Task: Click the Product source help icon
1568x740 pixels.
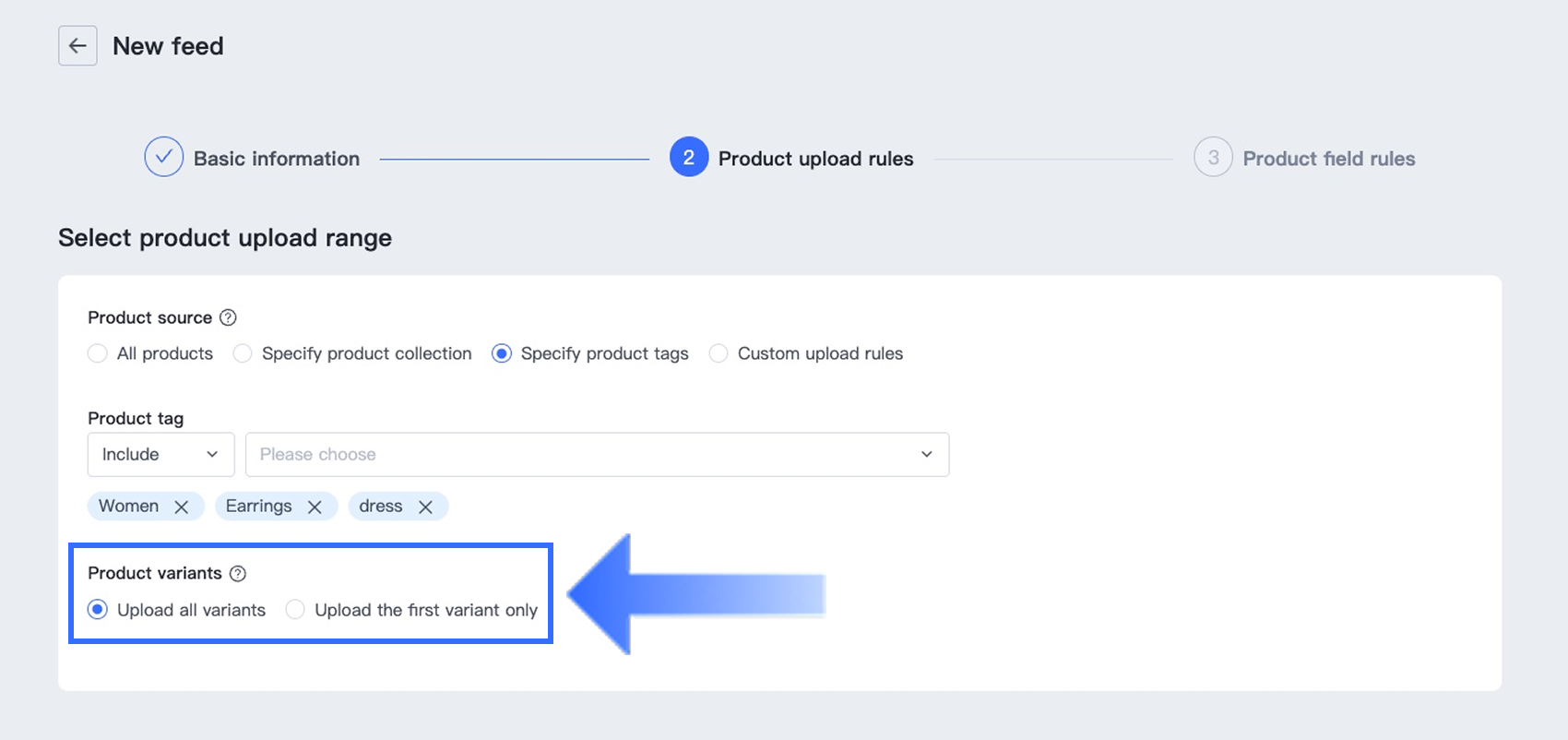Action: [x=228, y=317]
